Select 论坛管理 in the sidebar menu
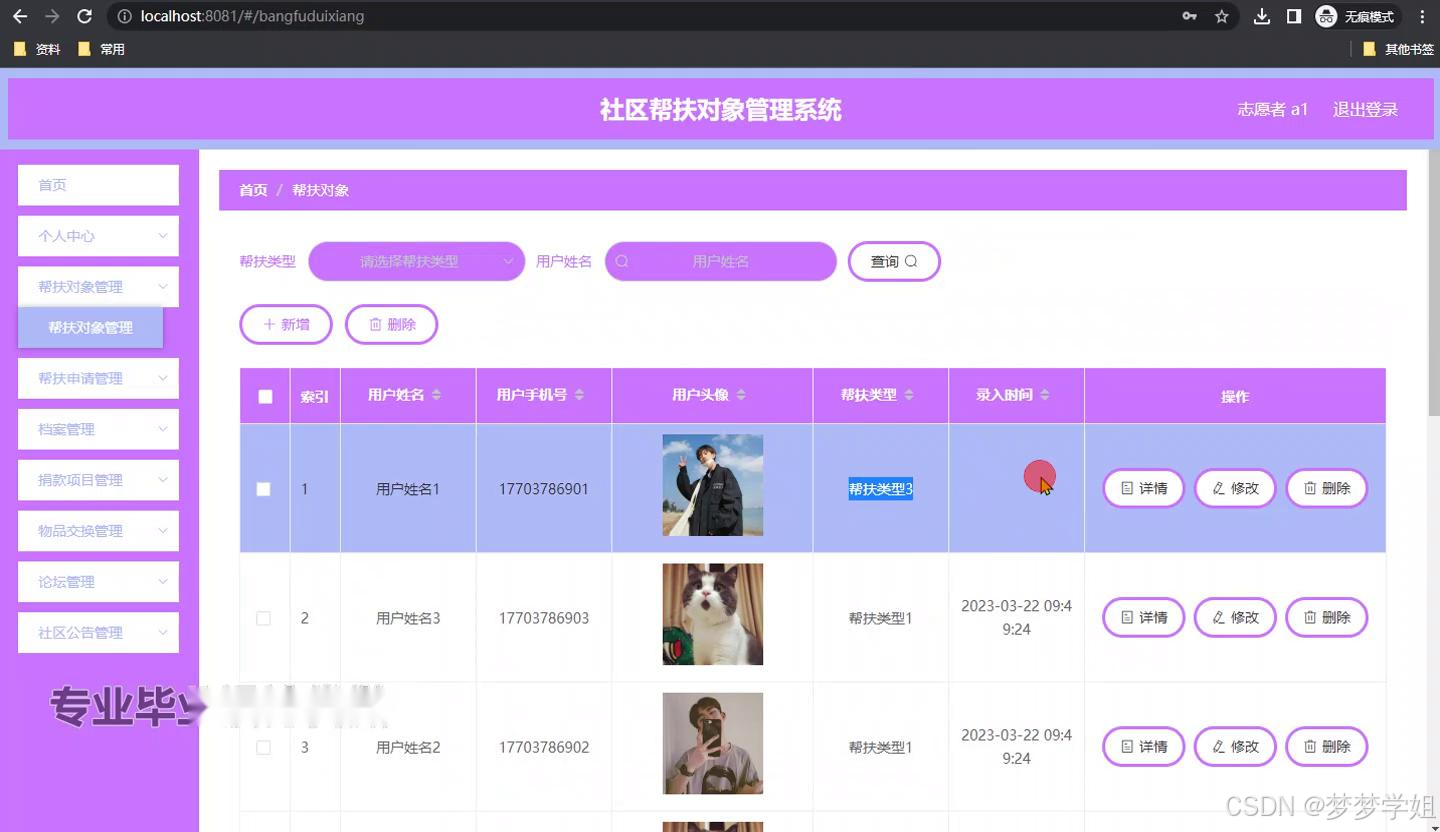Image resolution: width=1440 pixels, height=832 pixels. click(97, 581)
